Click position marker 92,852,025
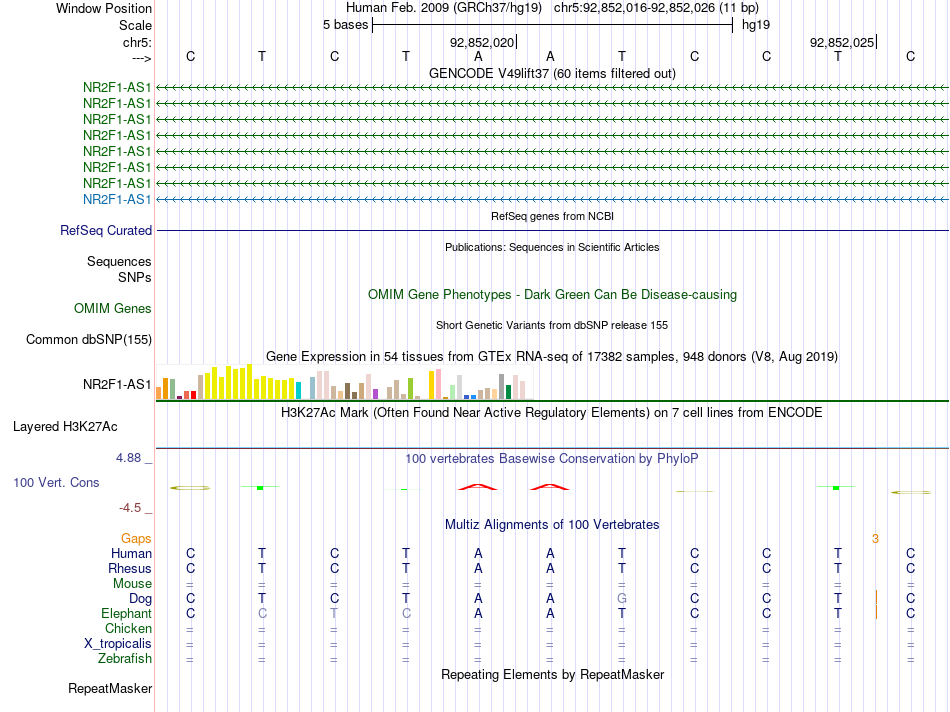The width and height of the screenshot is (950, 712). pos(843,42)
